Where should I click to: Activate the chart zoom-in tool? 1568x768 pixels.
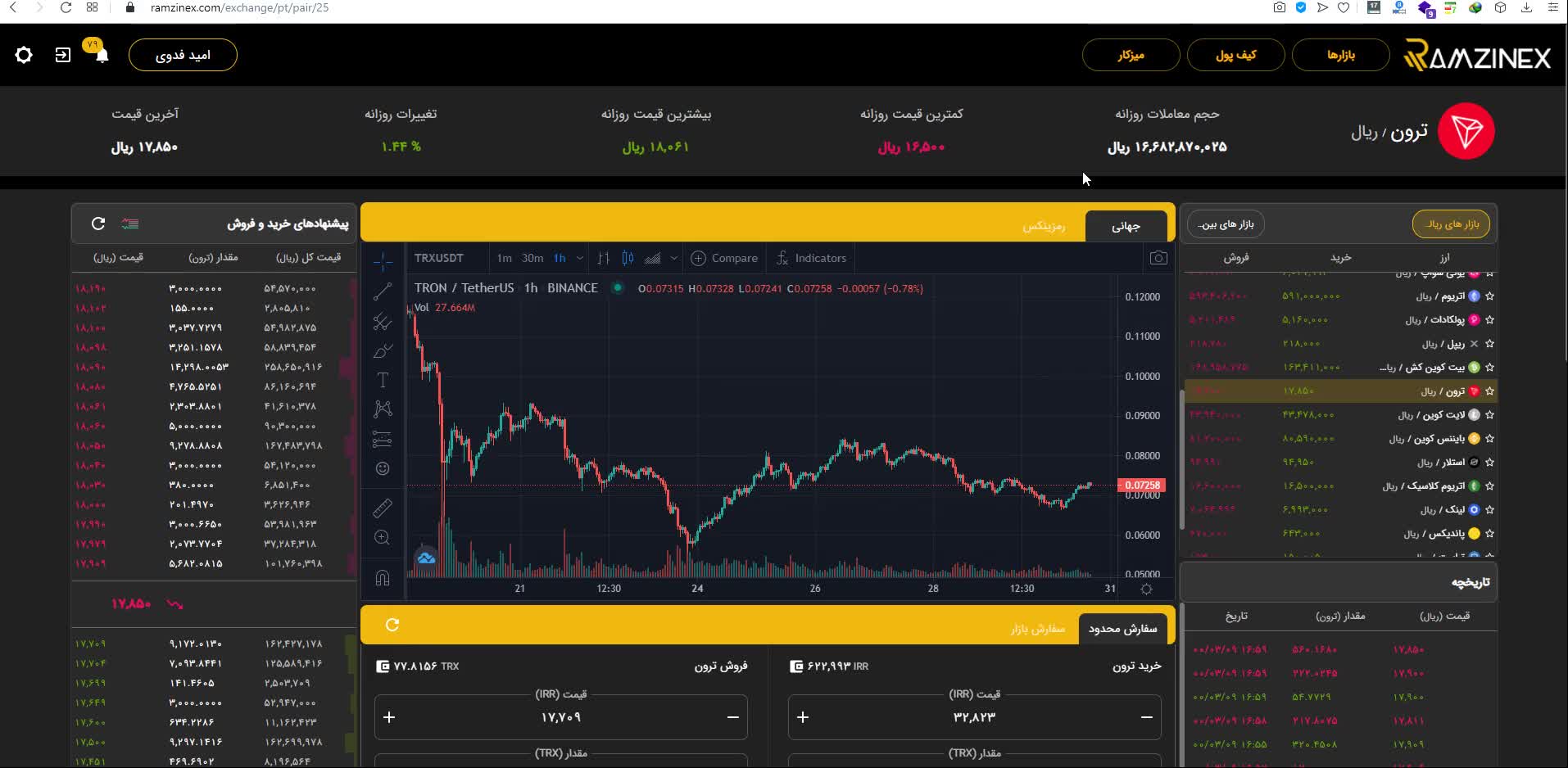point(383,538)
